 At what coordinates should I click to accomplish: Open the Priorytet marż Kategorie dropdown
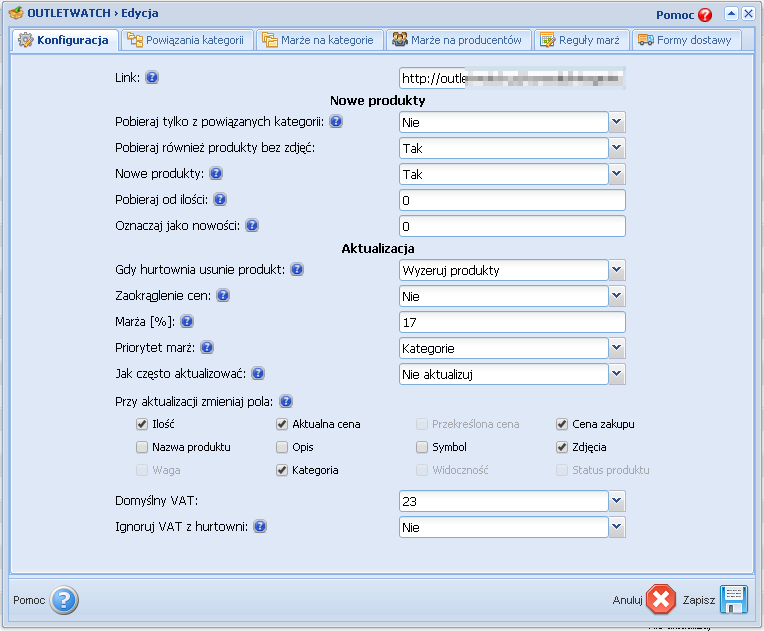tap(617, 348)
